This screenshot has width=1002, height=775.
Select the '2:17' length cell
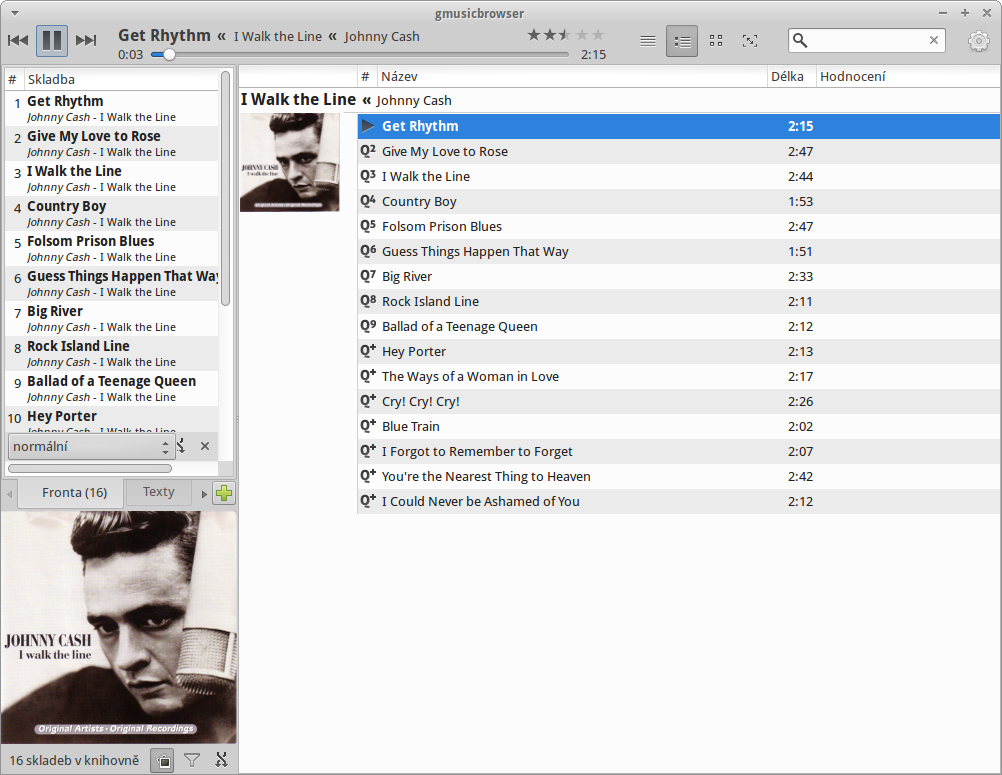[800, 376]
